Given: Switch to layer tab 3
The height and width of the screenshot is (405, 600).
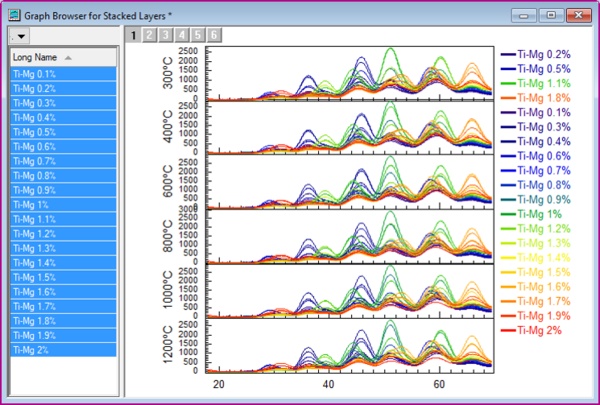Looking at the screenshot, I should point(165,35).
